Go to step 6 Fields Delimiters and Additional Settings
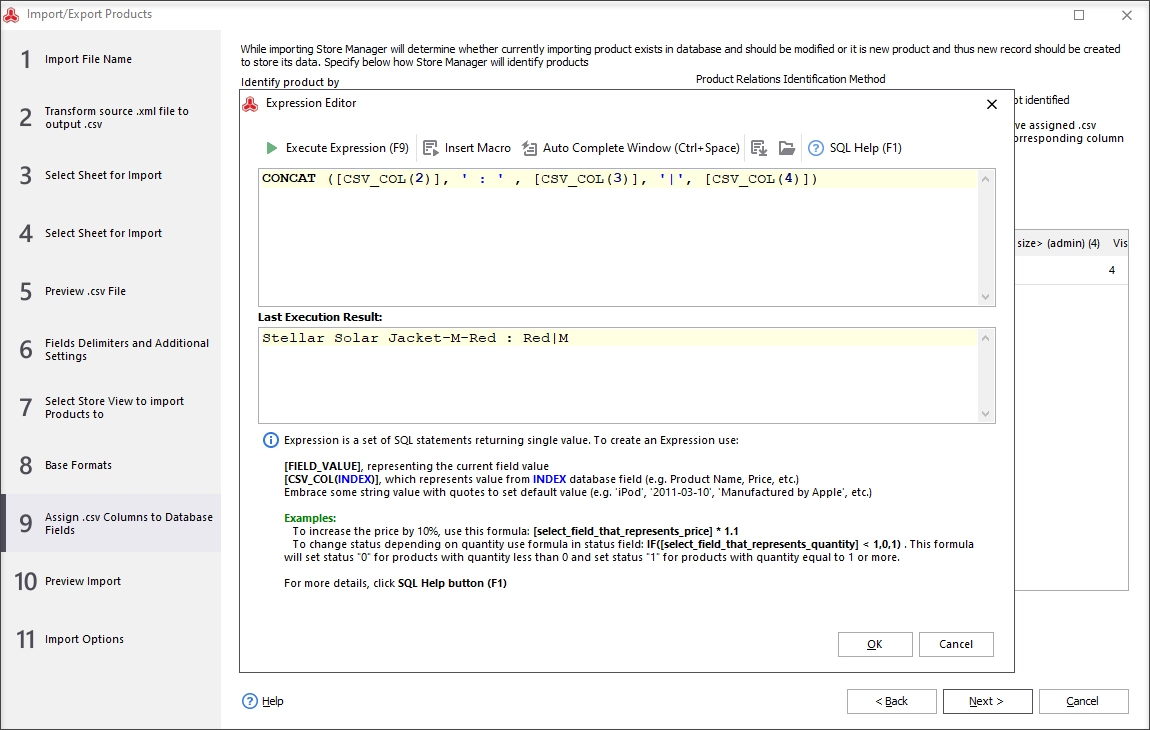 click(x=110, y=349)
